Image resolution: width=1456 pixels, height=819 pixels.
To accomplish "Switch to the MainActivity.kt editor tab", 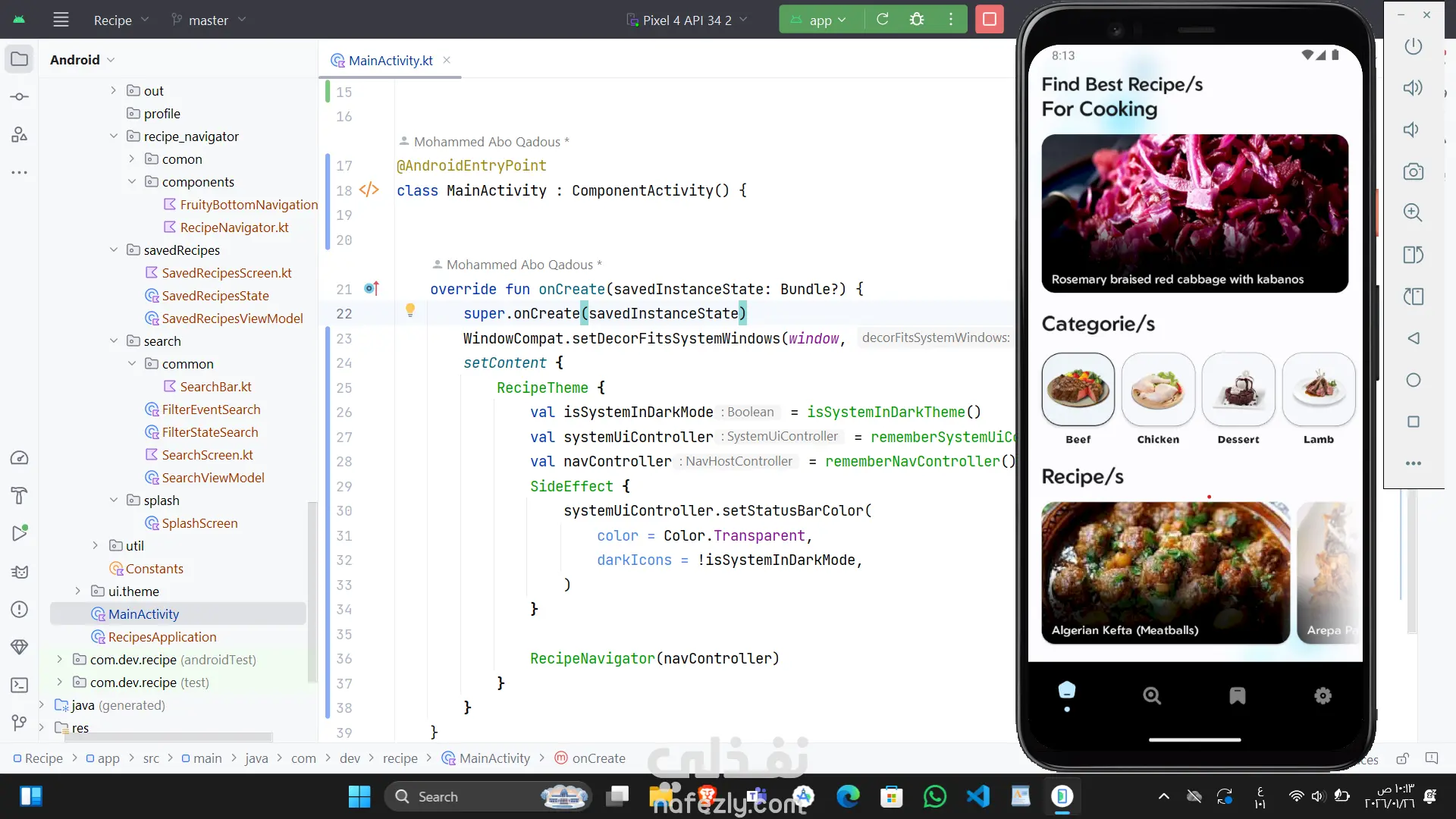I will [390, 61].
